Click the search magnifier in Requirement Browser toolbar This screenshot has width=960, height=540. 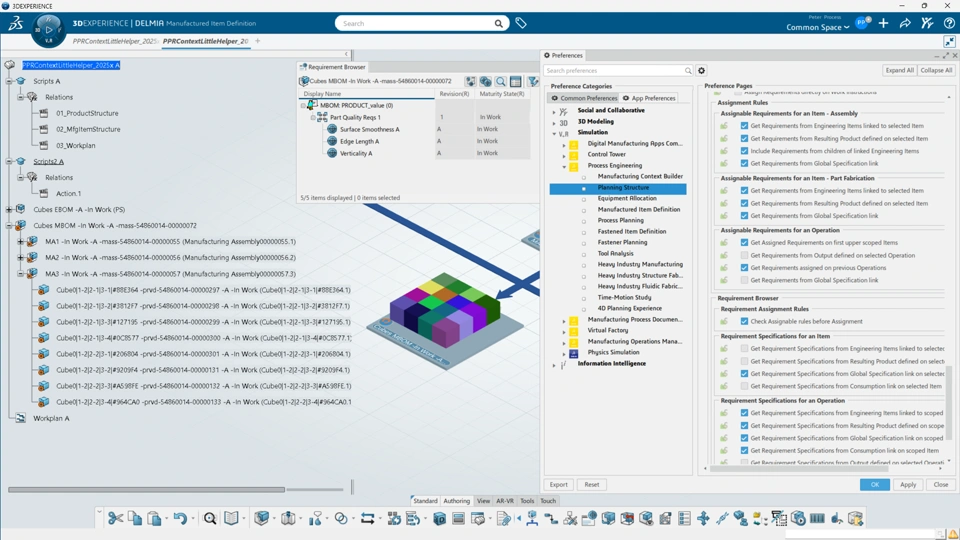[x=501, y=81]
